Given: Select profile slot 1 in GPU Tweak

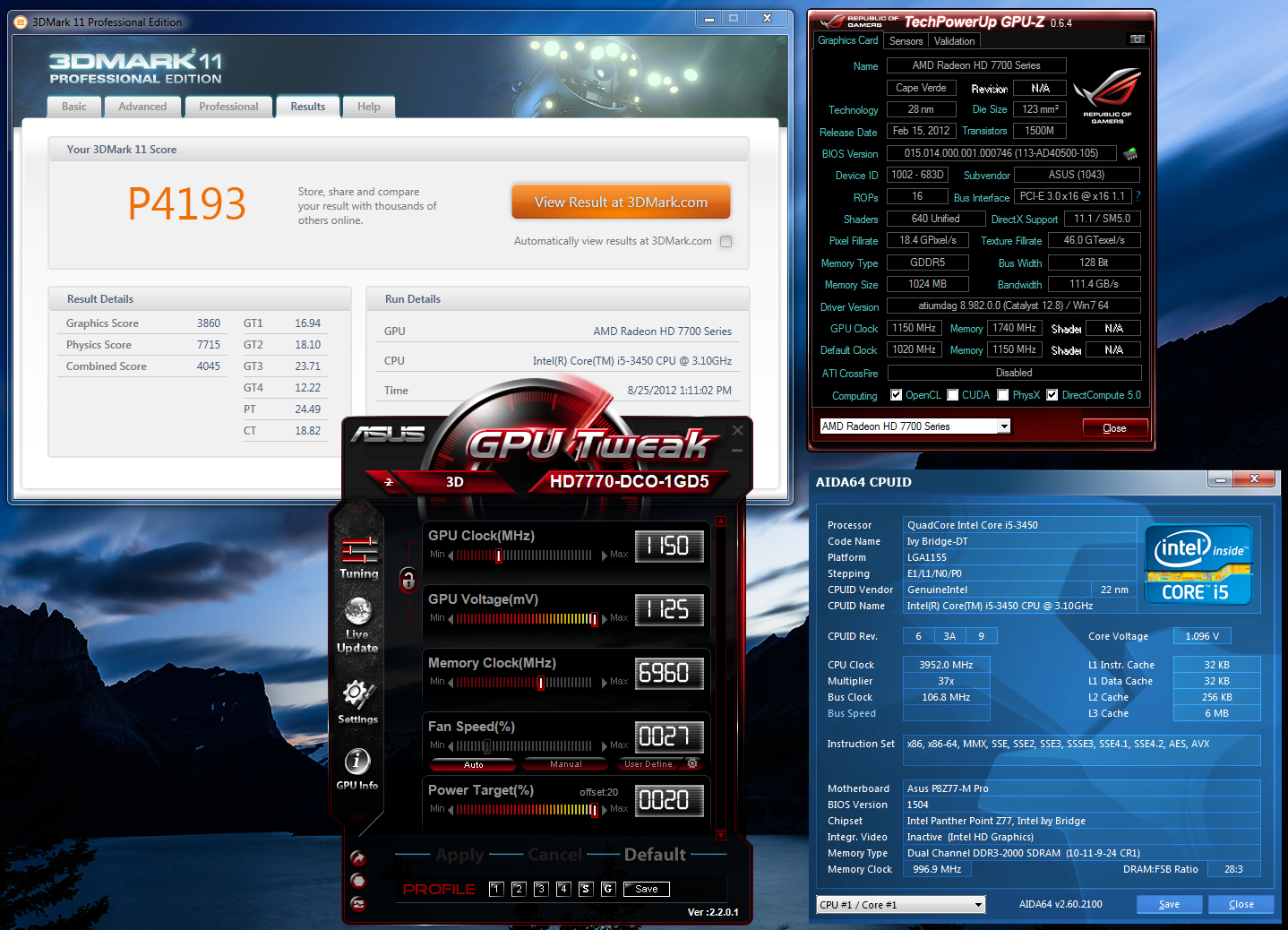Looking at the screenshot, I should click(x=496, y=889).
